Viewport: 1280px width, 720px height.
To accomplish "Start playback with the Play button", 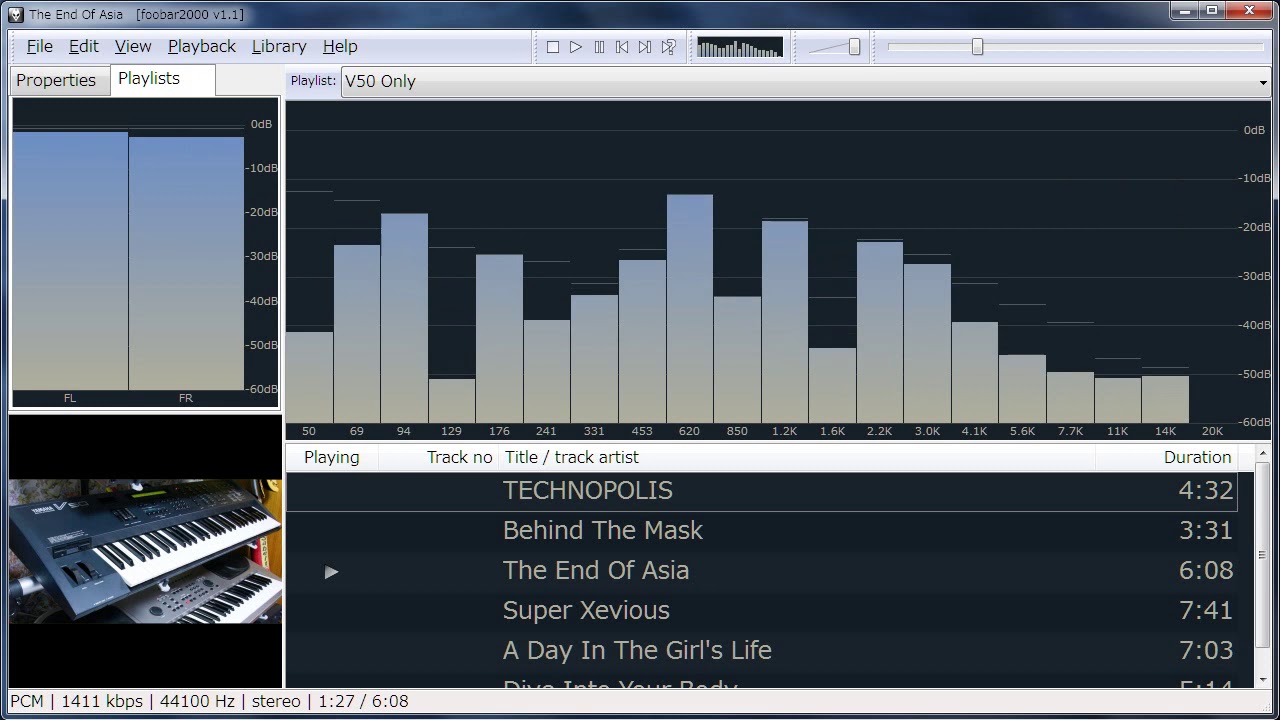I will tap(576, 47).
